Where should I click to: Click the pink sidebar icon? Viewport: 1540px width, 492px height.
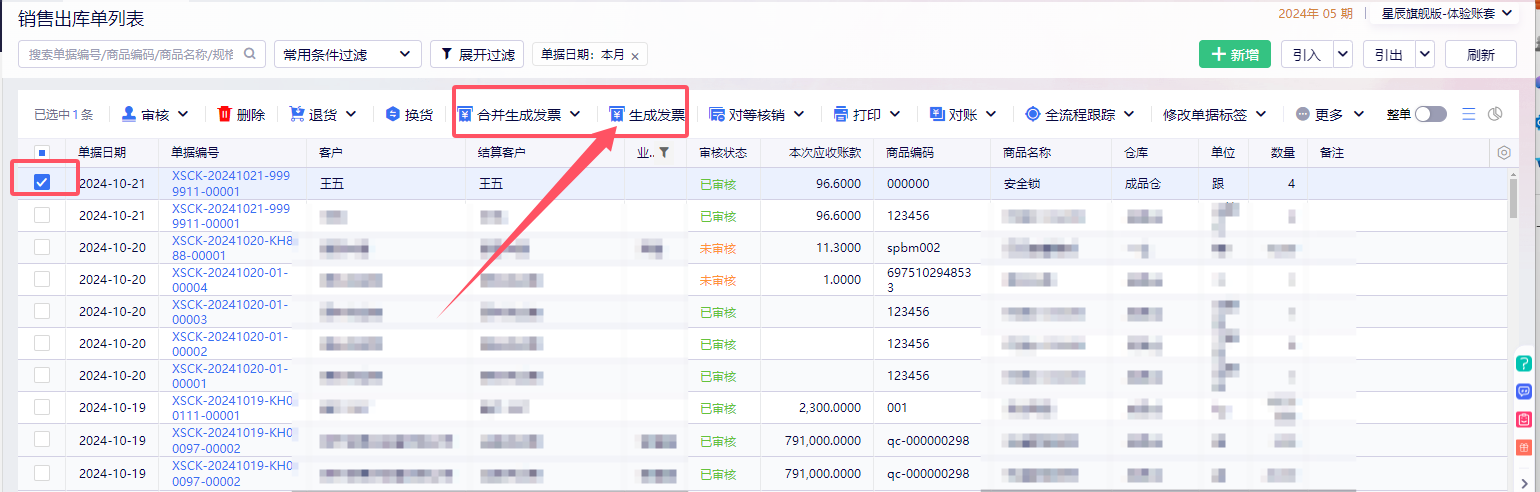1524,419
